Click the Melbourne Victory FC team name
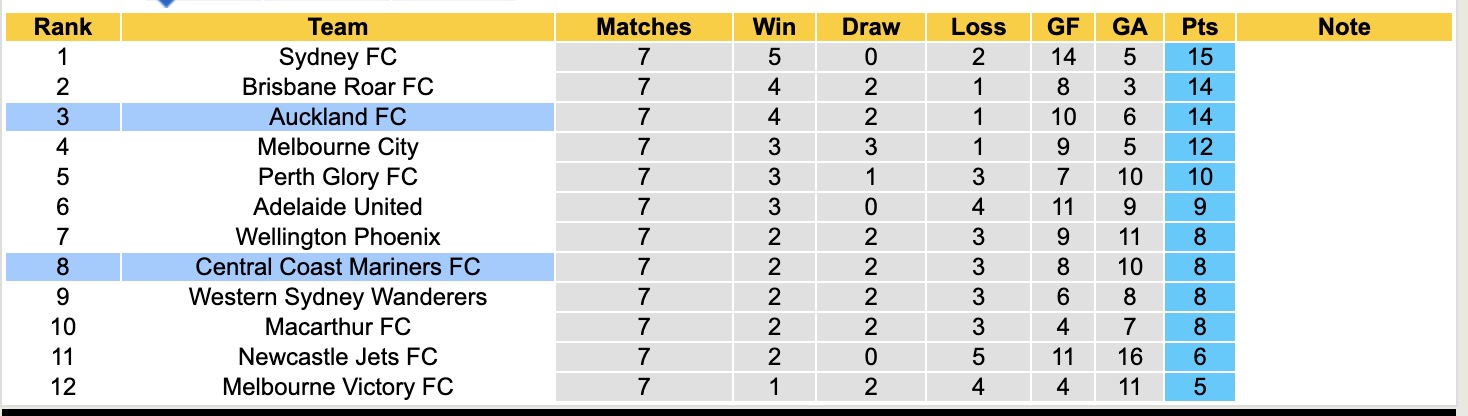This screenshot has height=416, width=1468. tap(338, 387)
